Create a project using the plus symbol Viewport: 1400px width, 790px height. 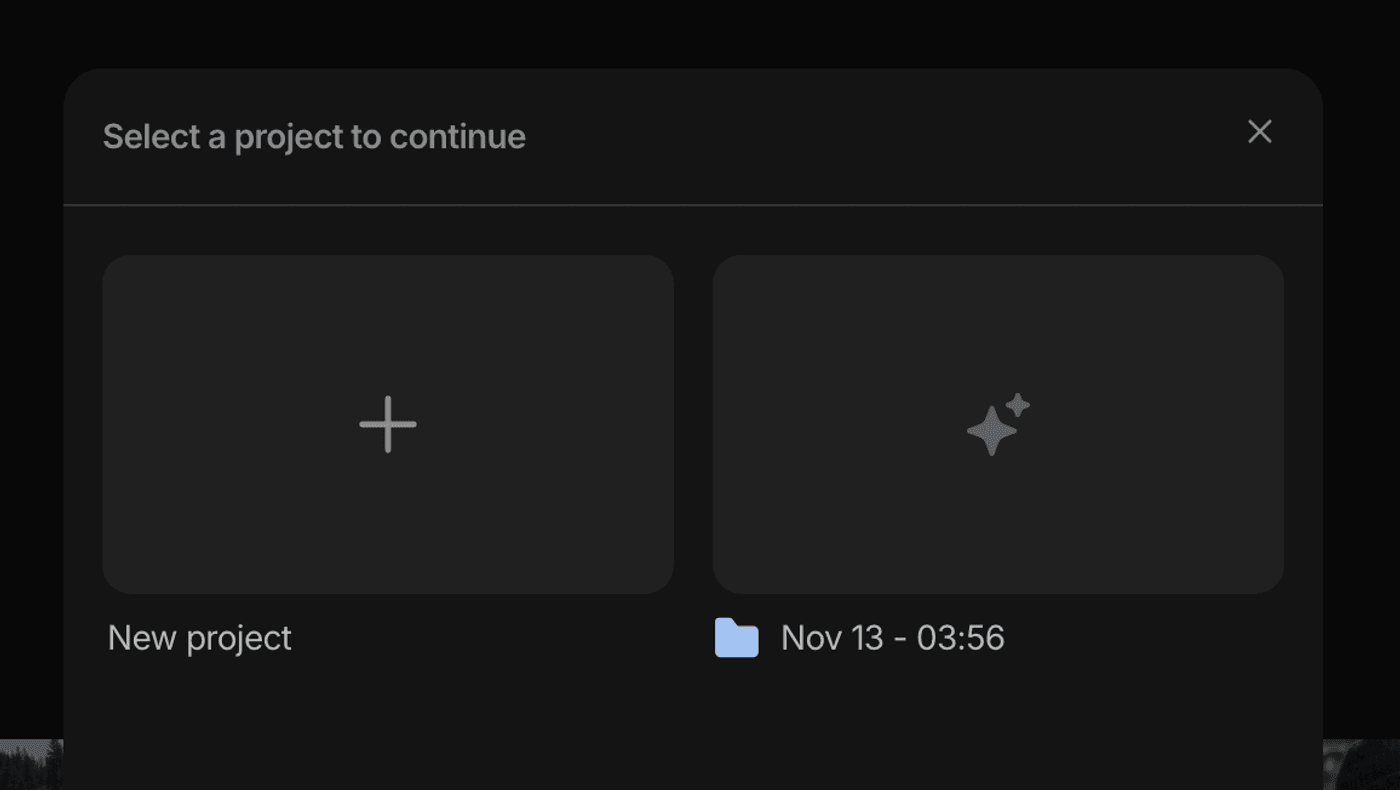[388, 424]
